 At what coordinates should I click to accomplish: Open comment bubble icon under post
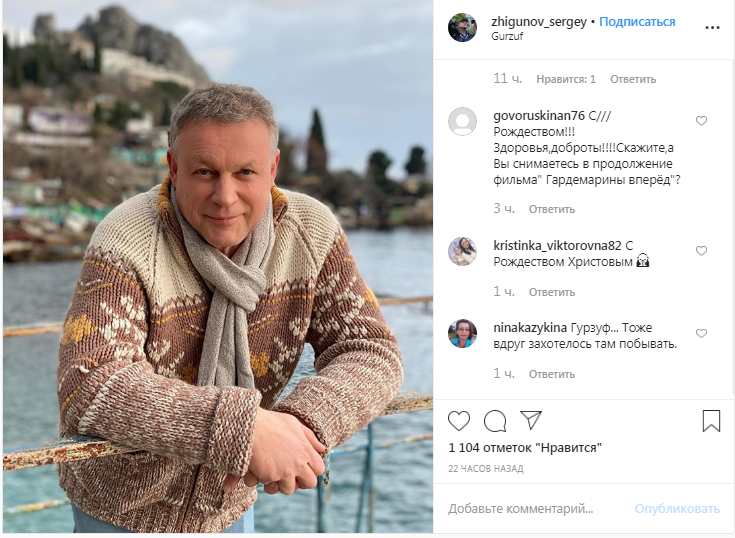(x=495, y=421)
